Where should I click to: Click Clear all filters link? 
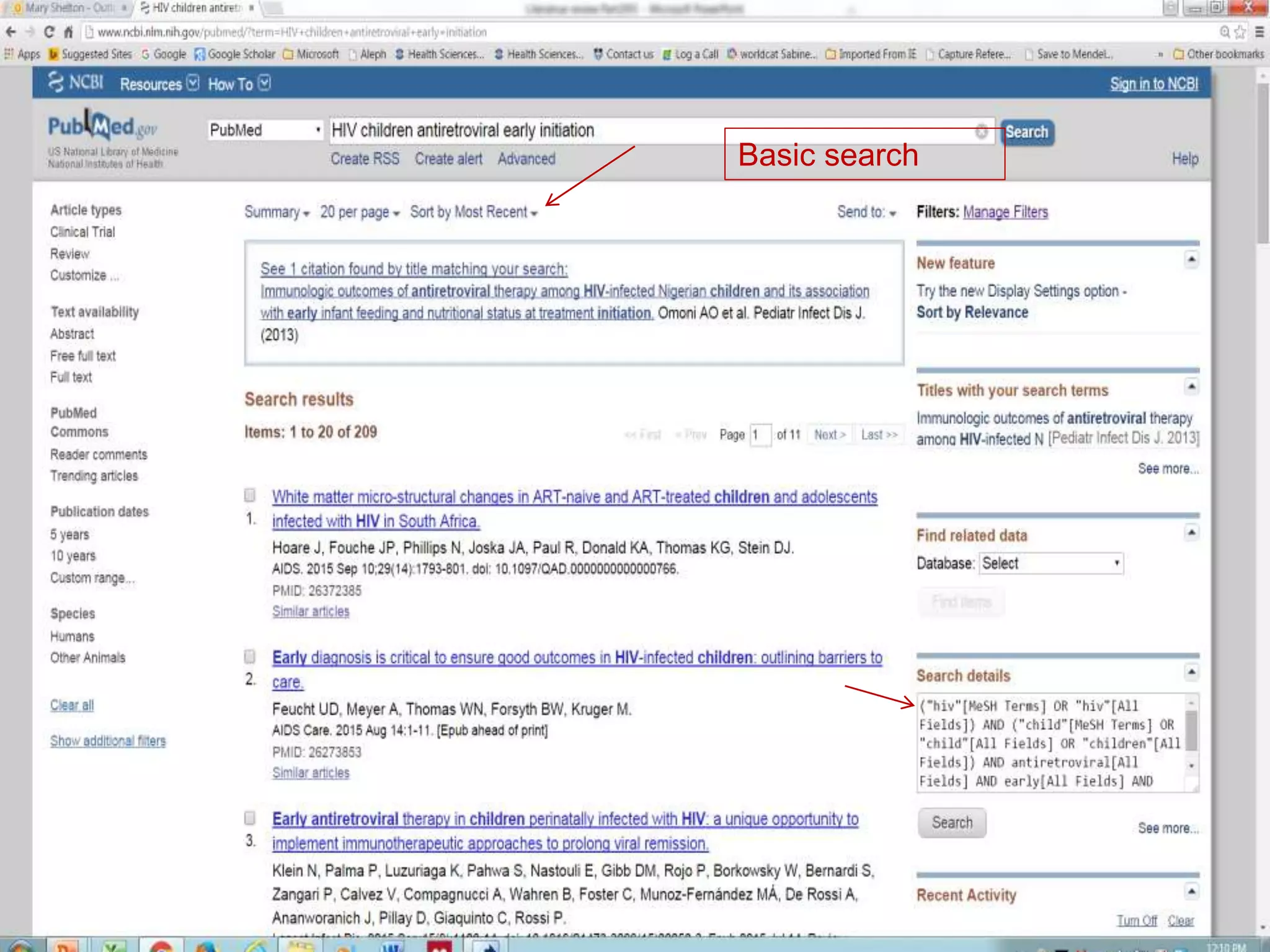72,705
